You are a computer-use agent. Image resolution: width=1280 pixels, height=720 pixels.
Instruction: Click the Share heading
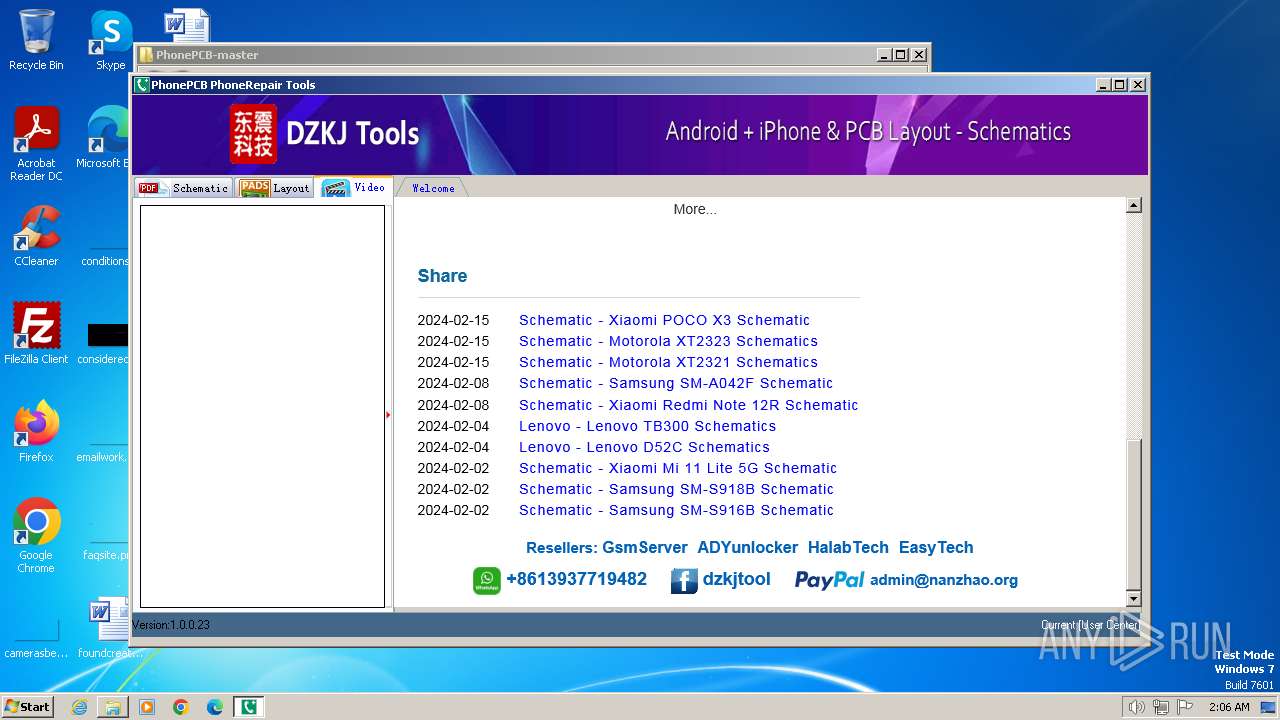click(442, 276)
